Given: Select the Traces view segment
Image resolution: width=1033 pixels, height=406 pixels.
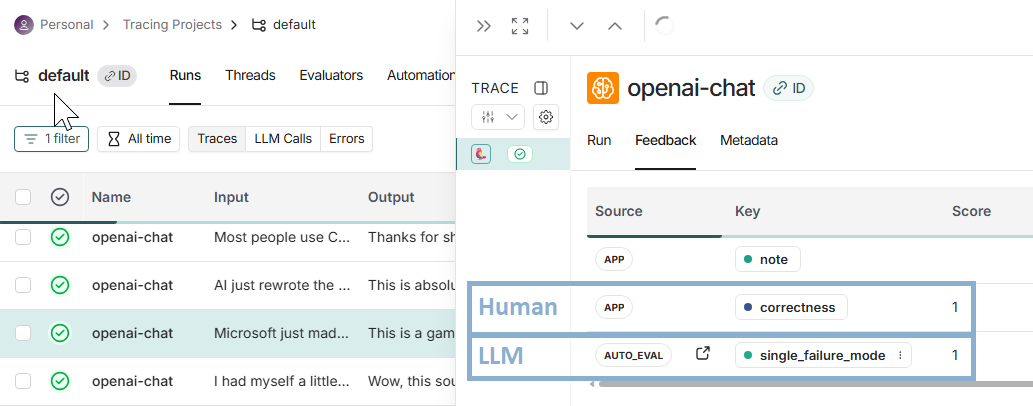Looking at the screenshot, I should point(217,139).
